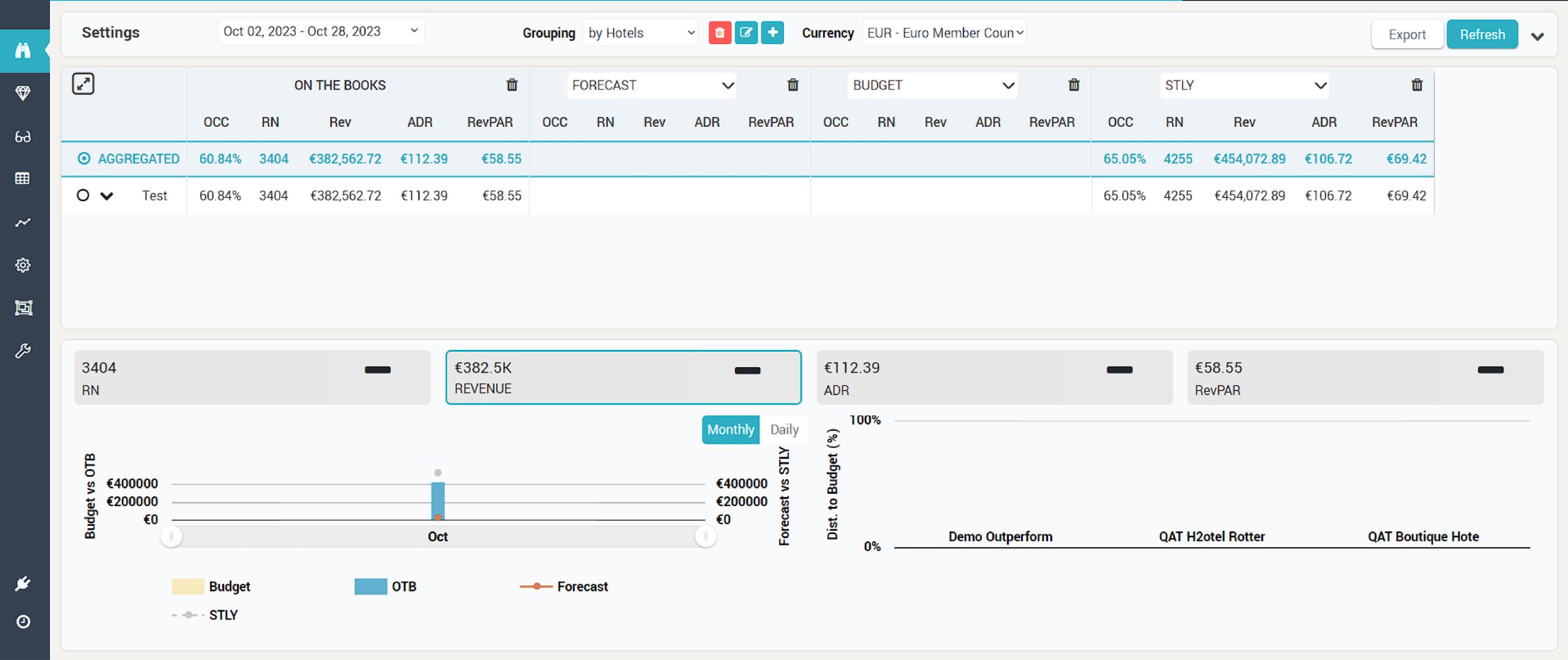Image resolution: width=1568 pixels, height=660 pixels.
Task: Open the Grouping by Hotels dropdown
Action: tap(640, 32)
